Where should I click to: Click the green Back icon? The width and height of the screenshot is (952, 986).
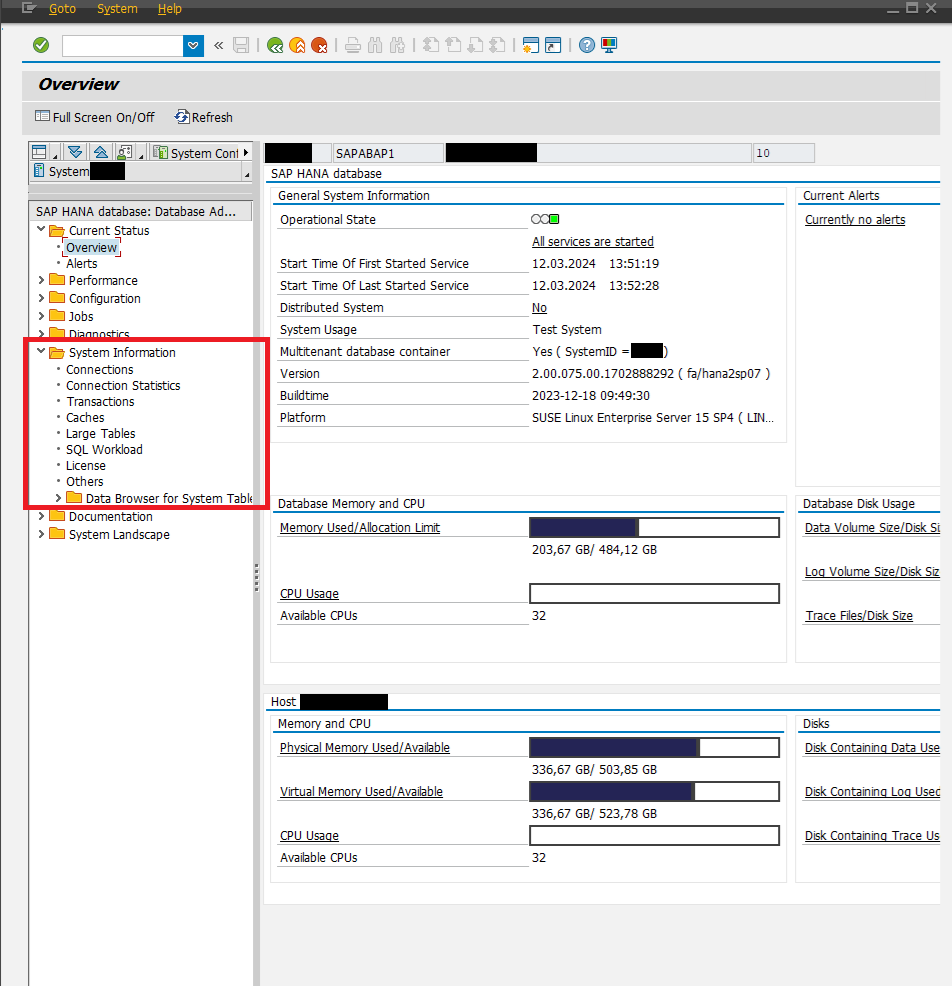pos(275,45)
